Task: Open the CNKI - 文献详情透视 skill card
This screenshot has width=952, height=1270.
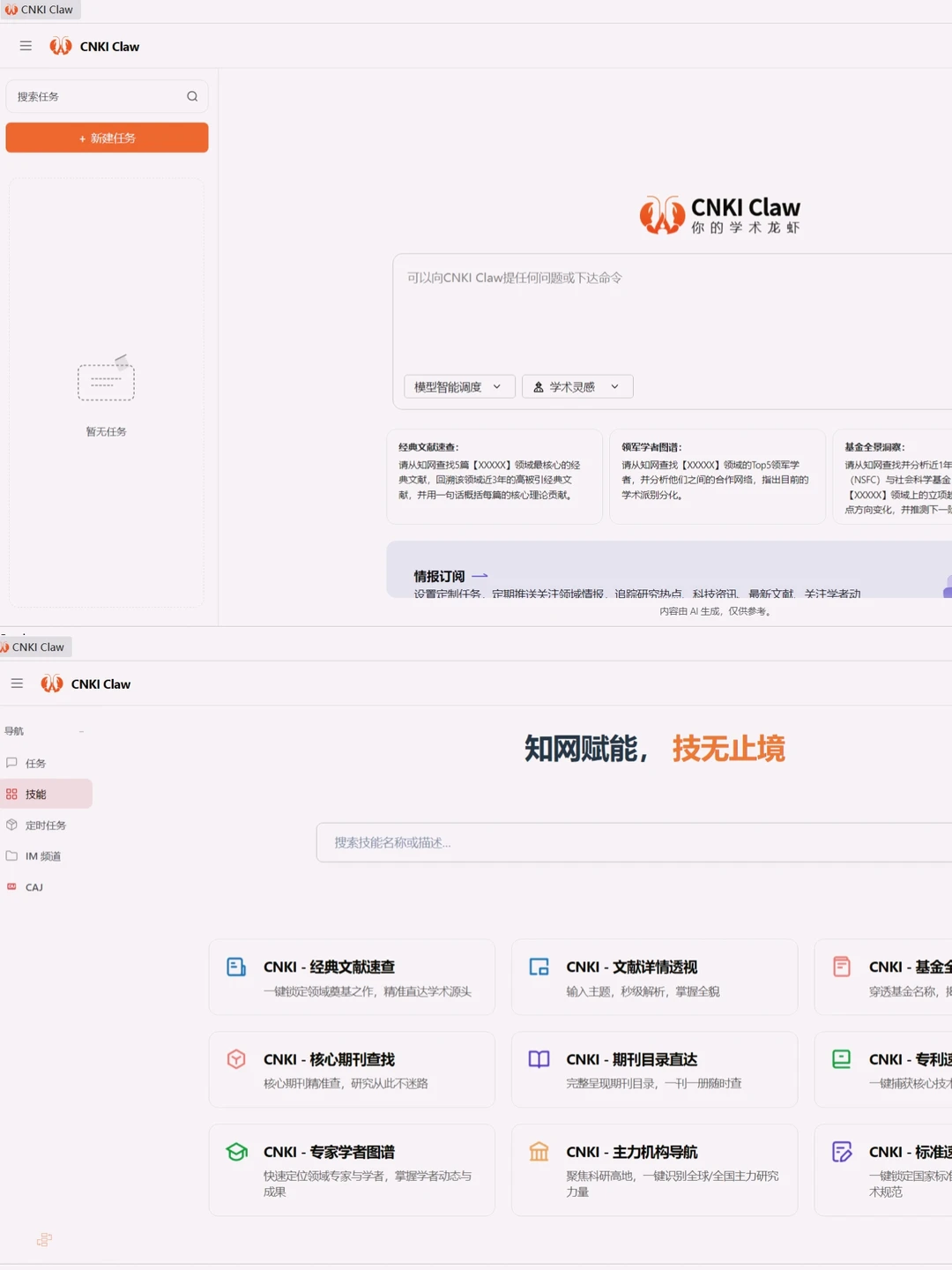Action: pos(654,977)
